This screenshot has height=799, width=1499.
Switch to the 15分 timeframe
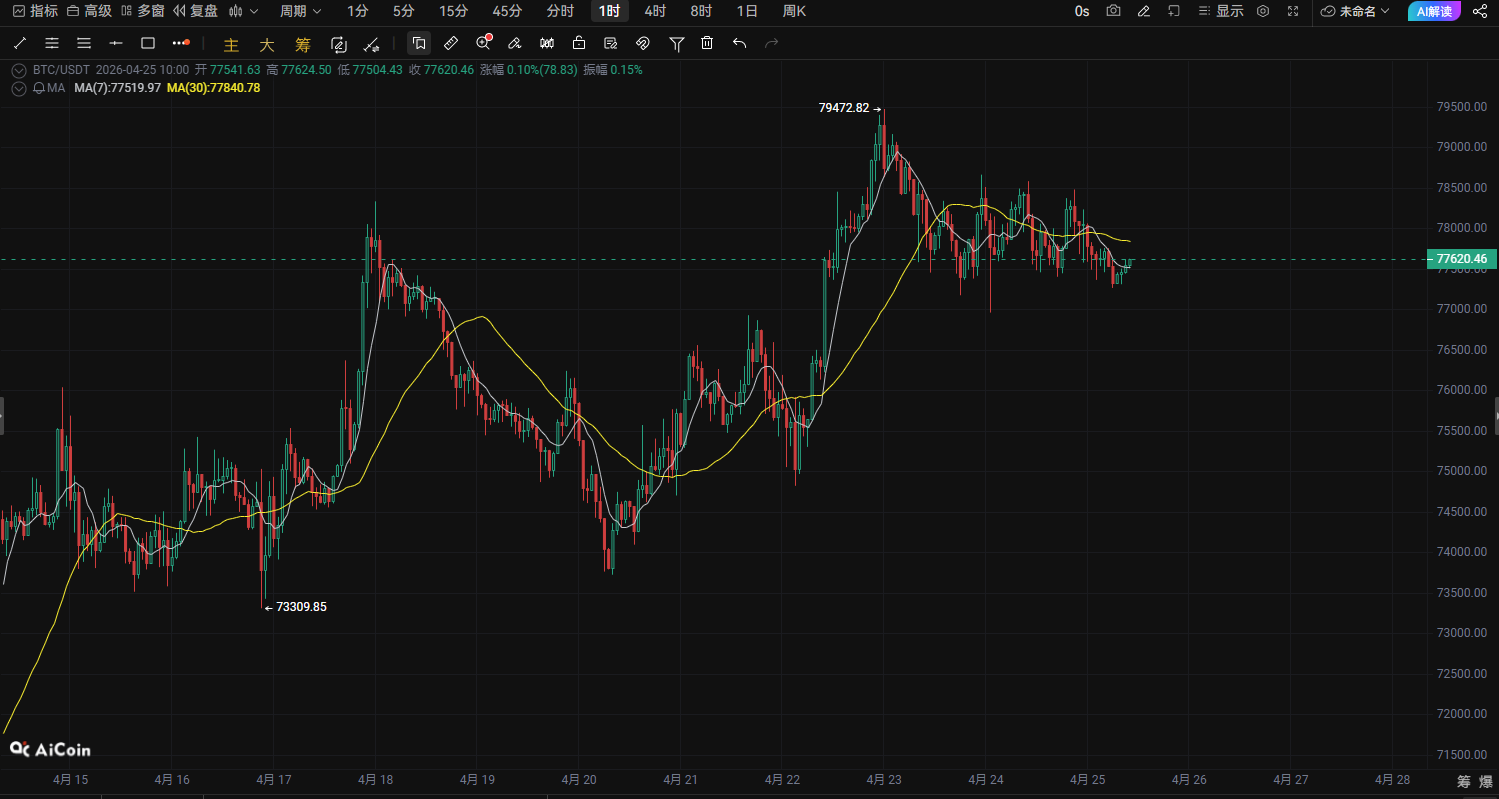[453, 11]
